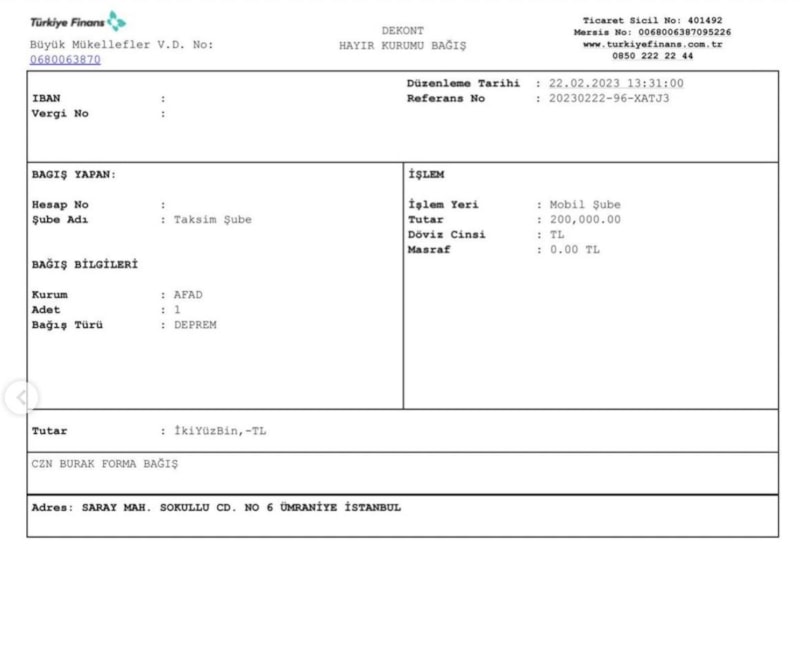Click the Mobil Şube transaction location
The width and height of the screenshot is (800, 666).
585,205
